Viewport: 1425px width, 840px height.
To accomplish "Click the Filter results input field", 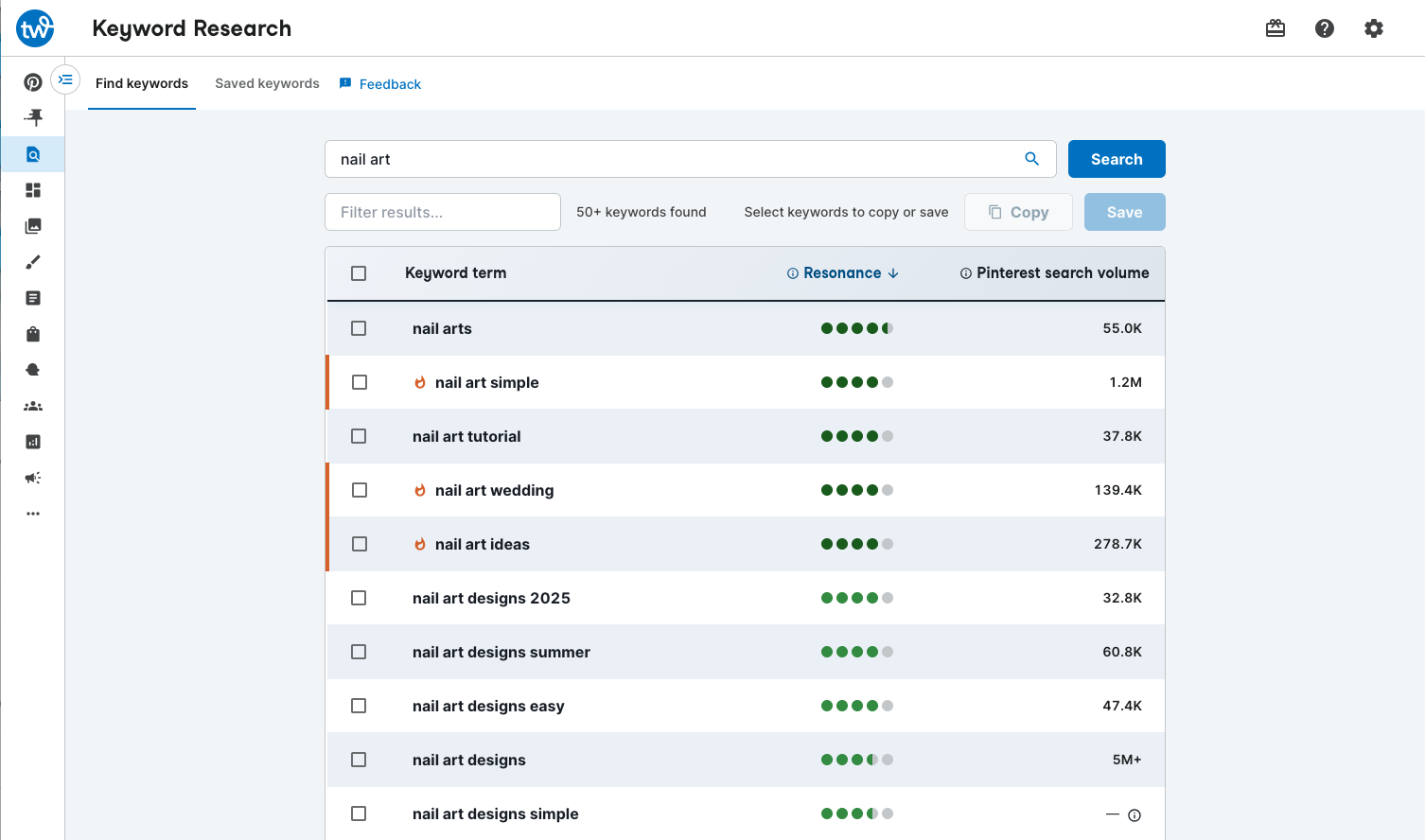I will pyautogui.click(x=443, y=212).
